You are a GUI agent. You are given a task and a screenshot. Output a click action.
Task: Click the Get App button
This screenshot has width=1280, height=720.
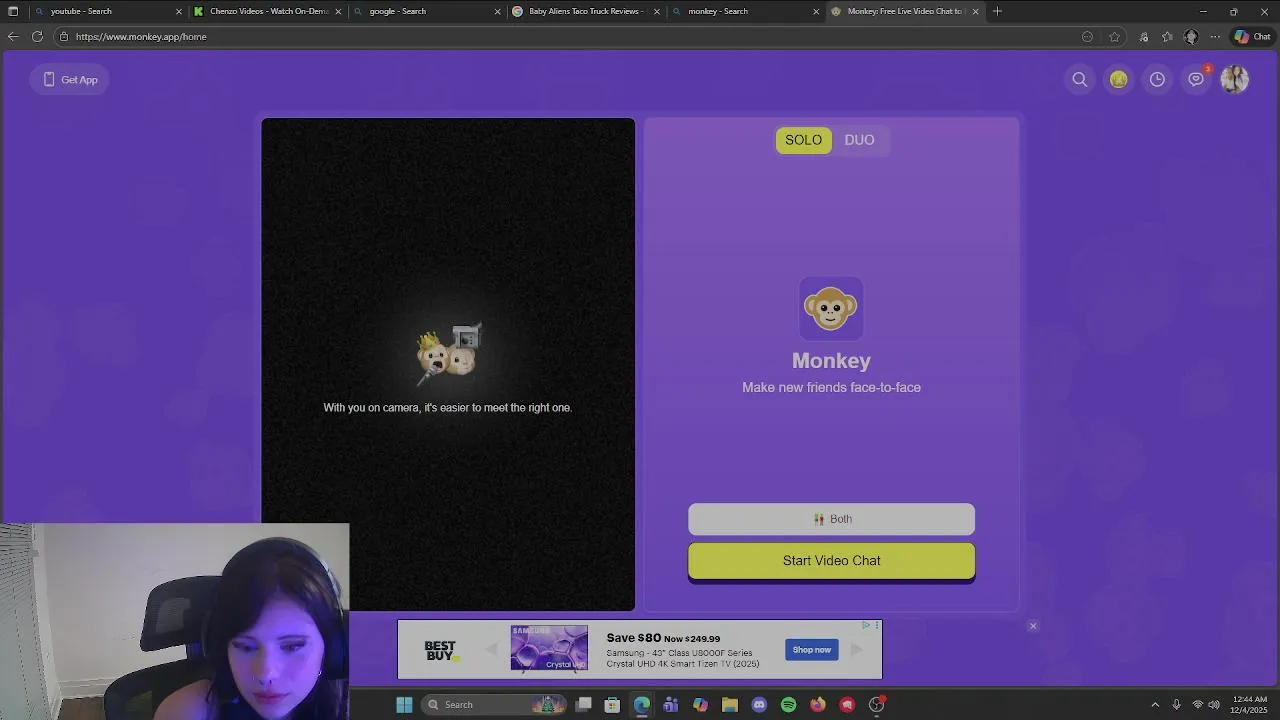pyautogui.click(x=70, y=80)
